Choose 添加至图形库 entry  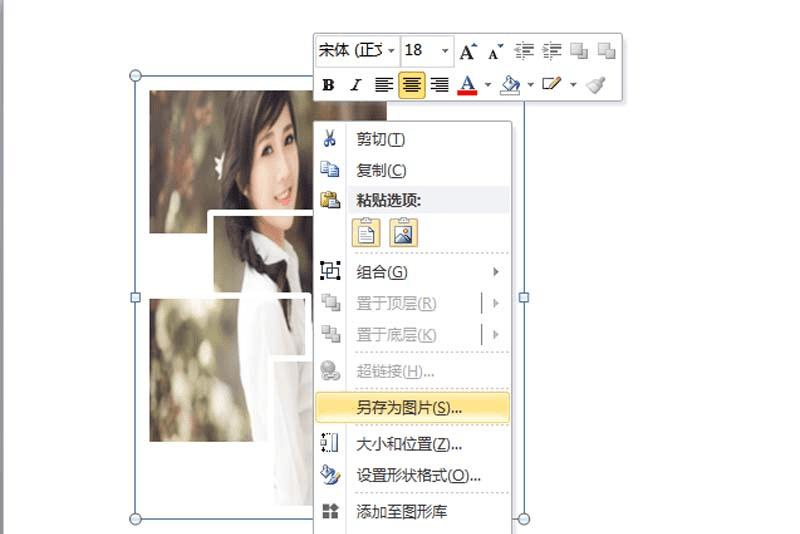(413, 512)
